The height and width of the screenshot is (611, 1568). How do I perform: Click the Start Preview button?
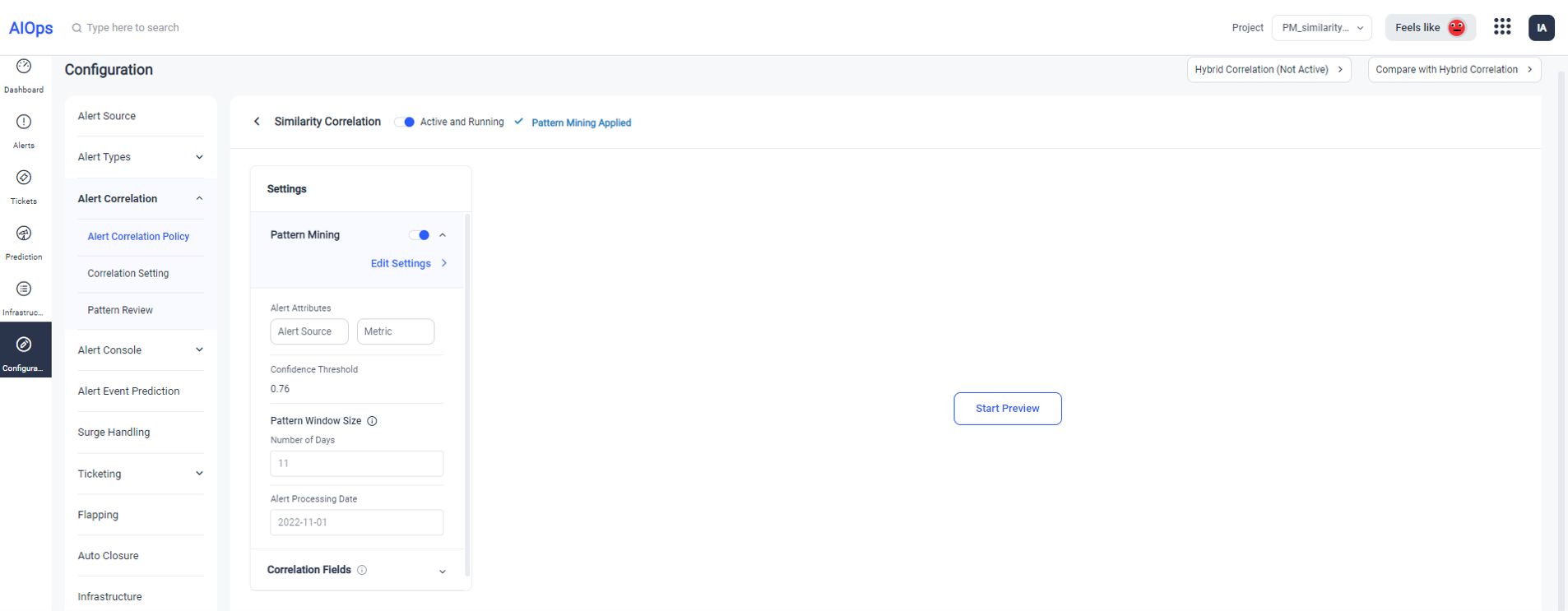(1007, 409)
